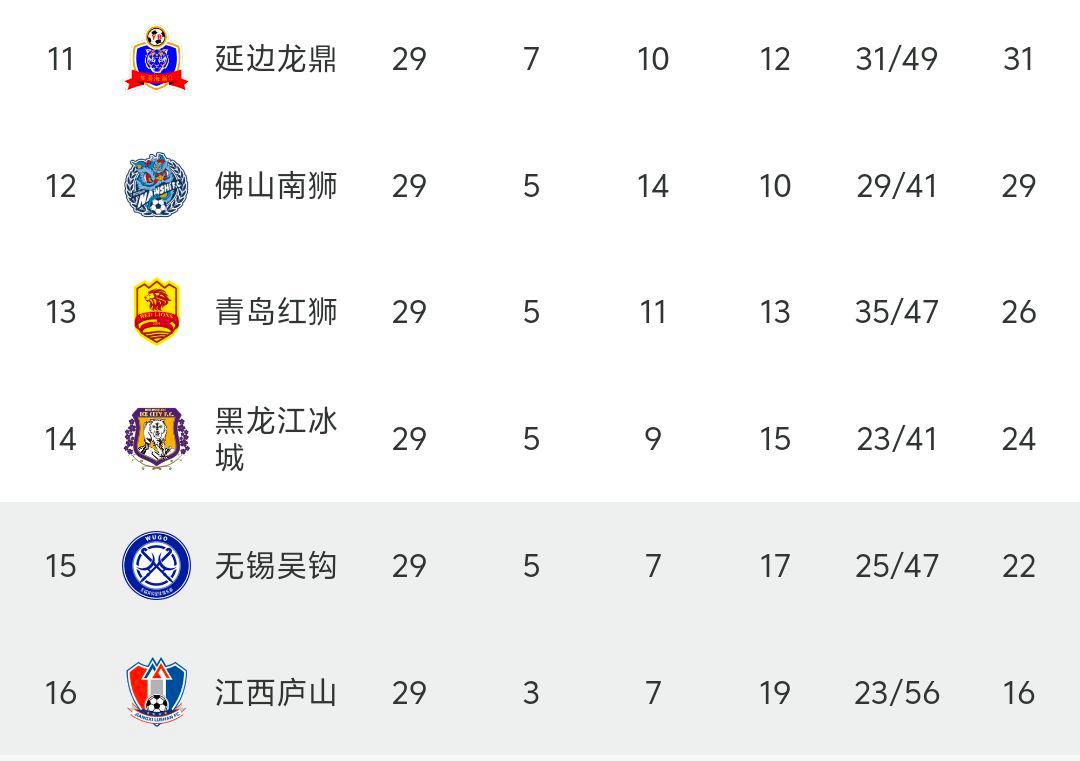The height and width of the screenshot is (761, 1080).
Task: Tap the Yanbian Longding (延边龙鼎) team logo
Action: [156, 59]
